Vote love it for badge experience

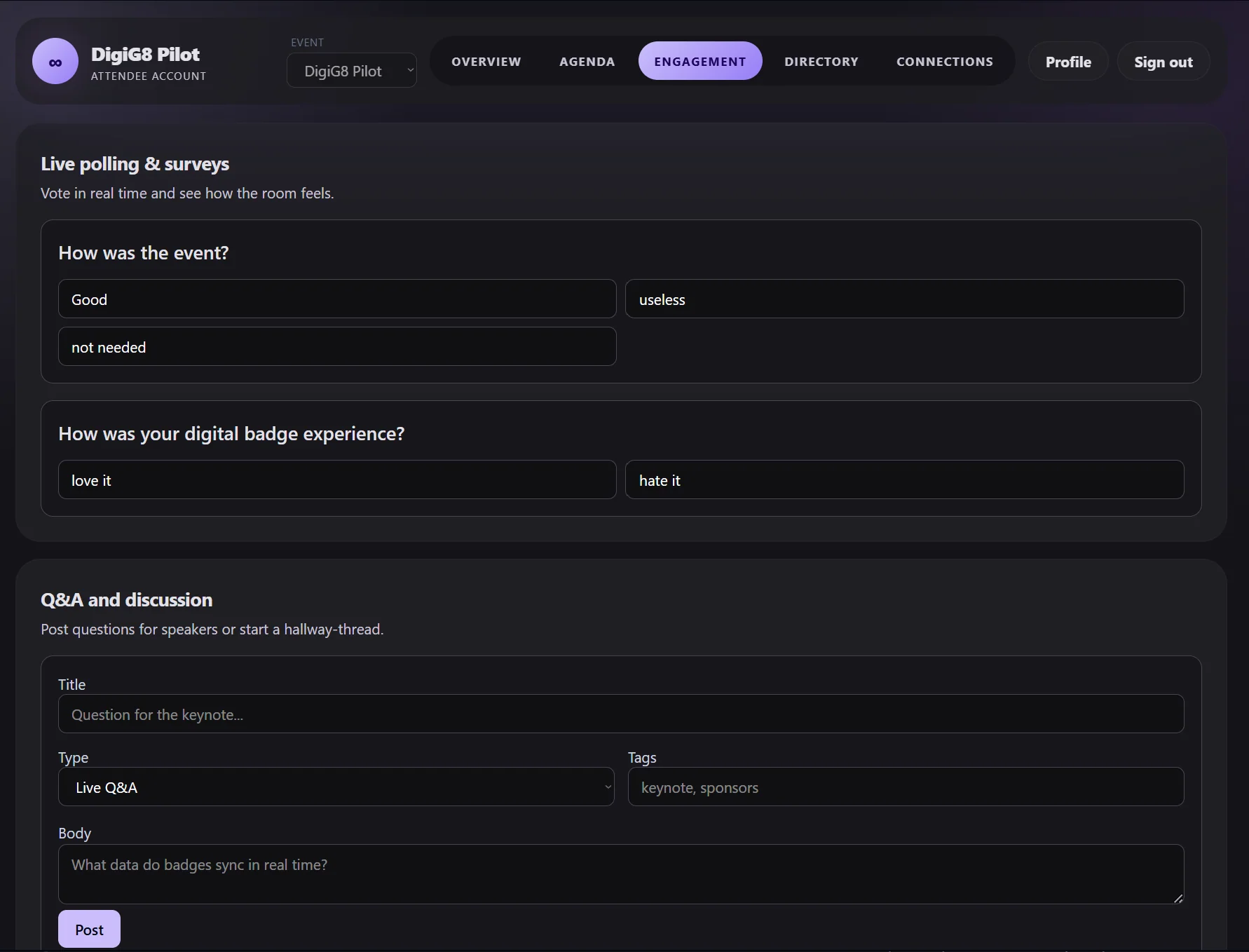point(337,480)
